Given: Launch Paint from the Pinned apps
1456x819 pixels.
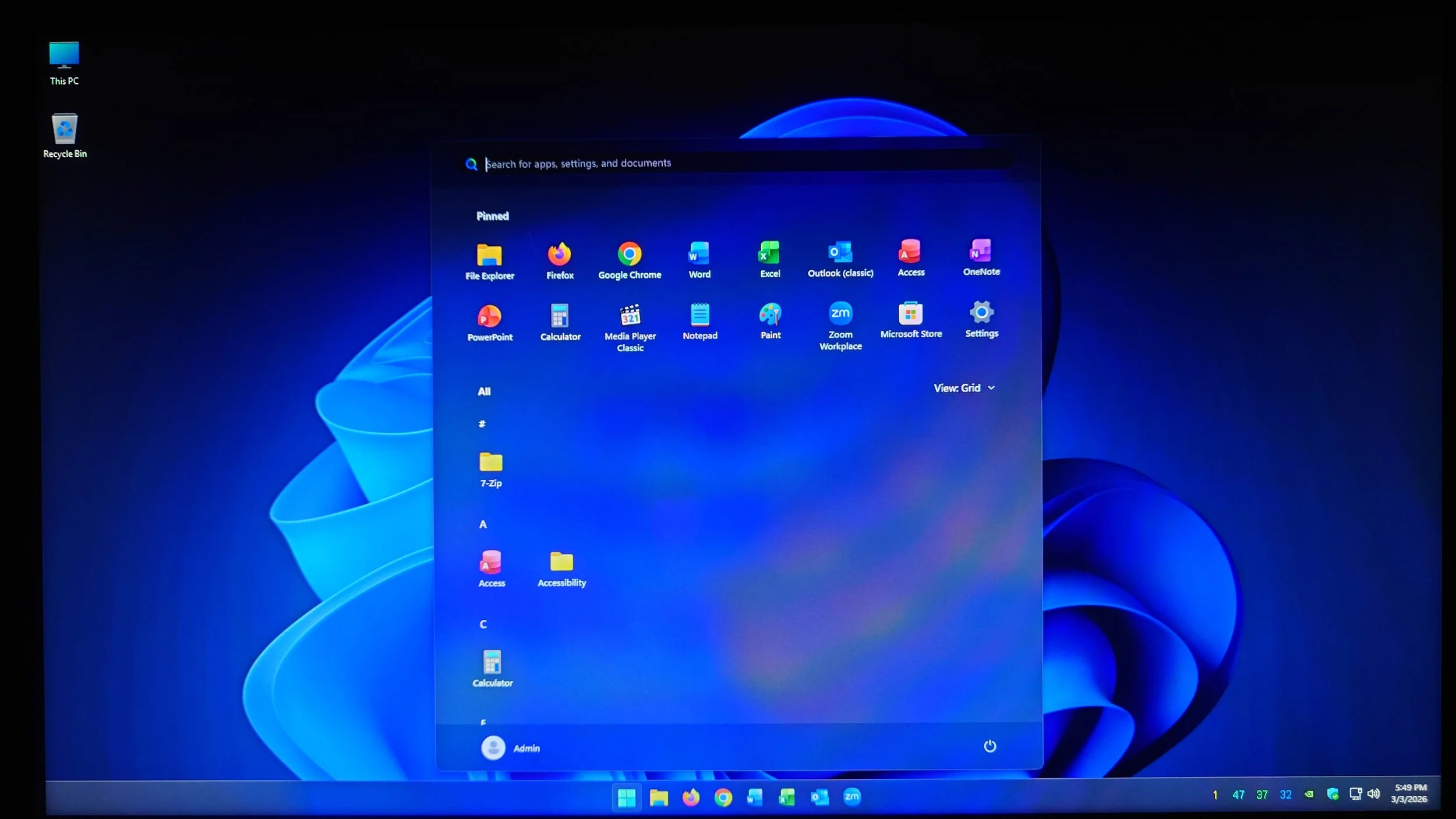Looking at the screenshot, I should tap(771, 321).
